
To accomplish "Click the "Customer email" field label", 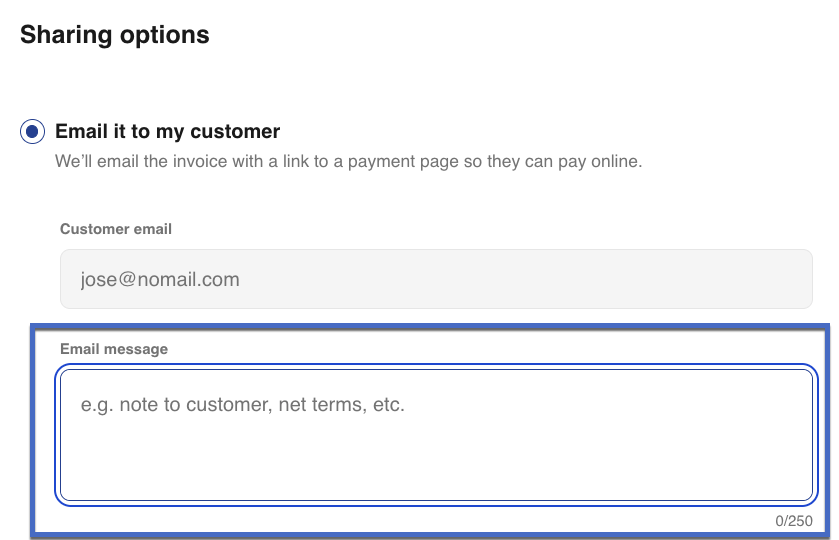I will 116,229.
